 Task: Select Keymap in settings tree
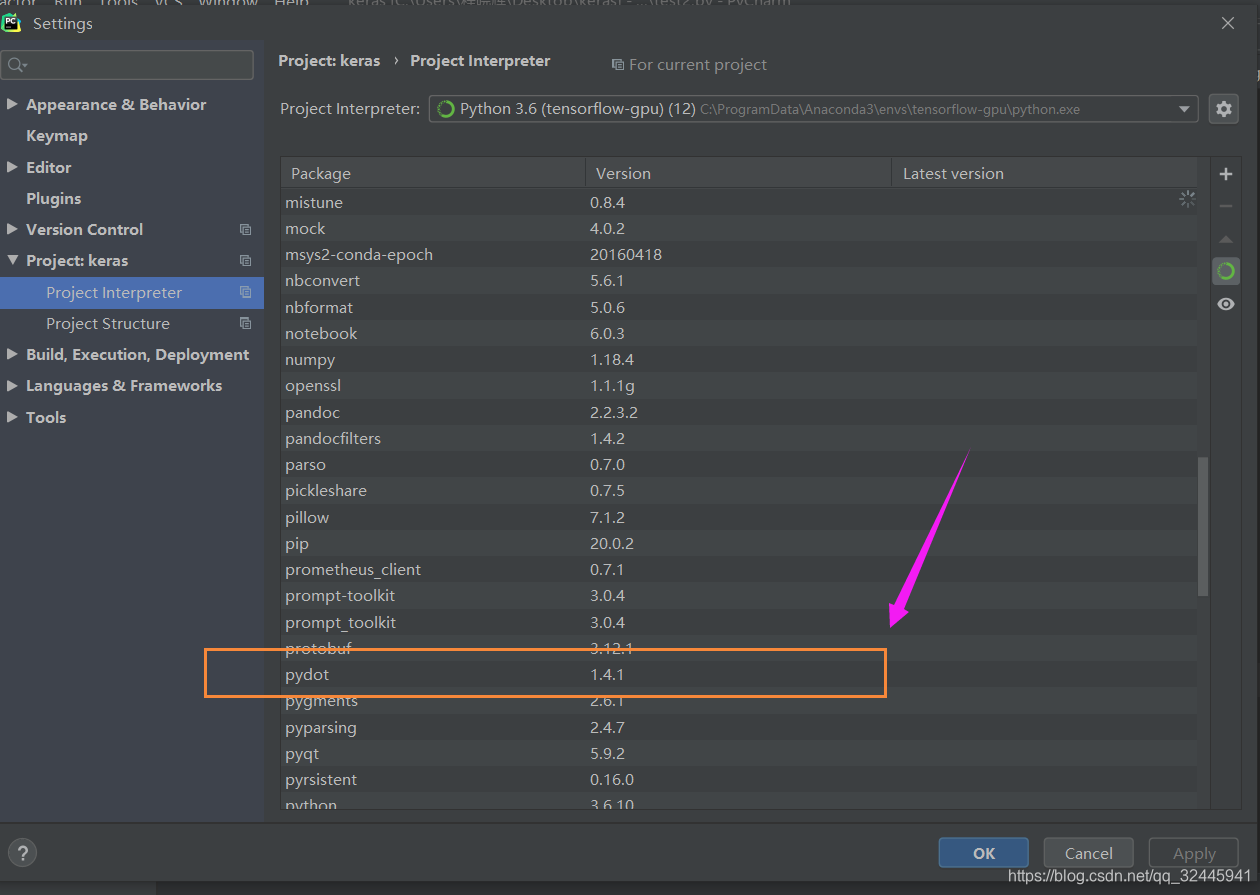(57, 136)
